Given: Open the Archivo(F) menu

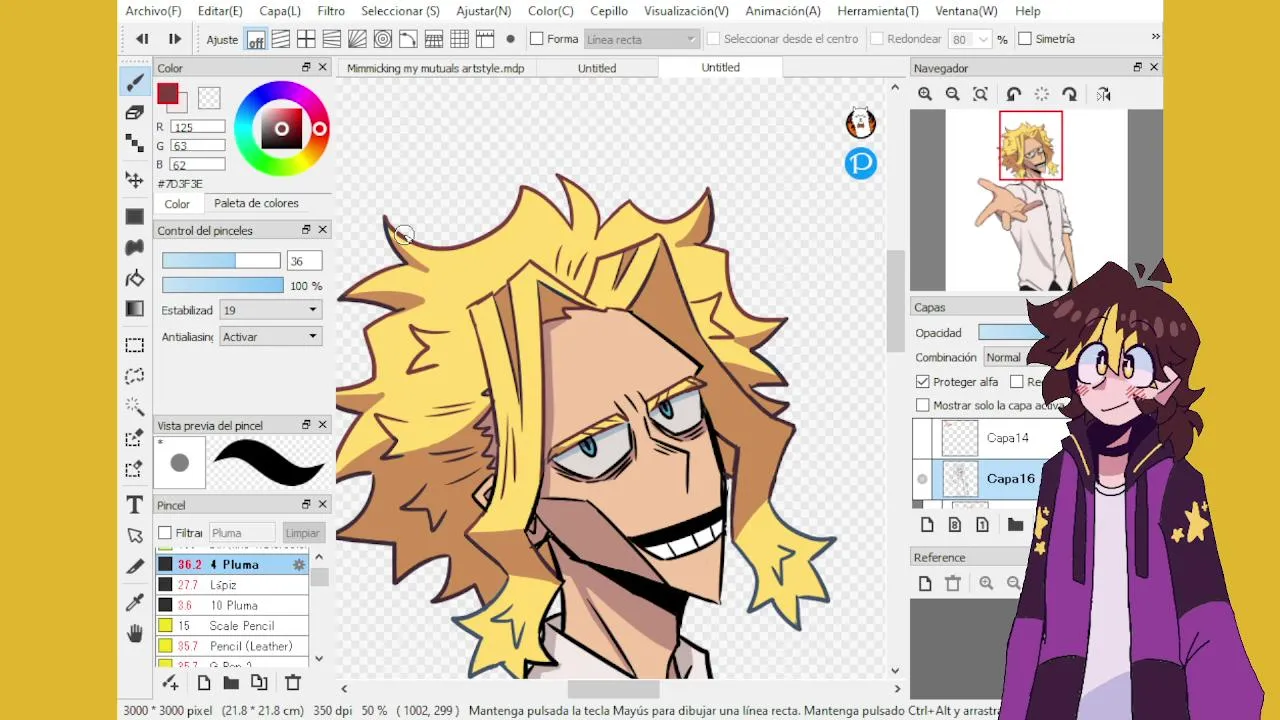Looking at the screenshot, I should click(153, 11).
